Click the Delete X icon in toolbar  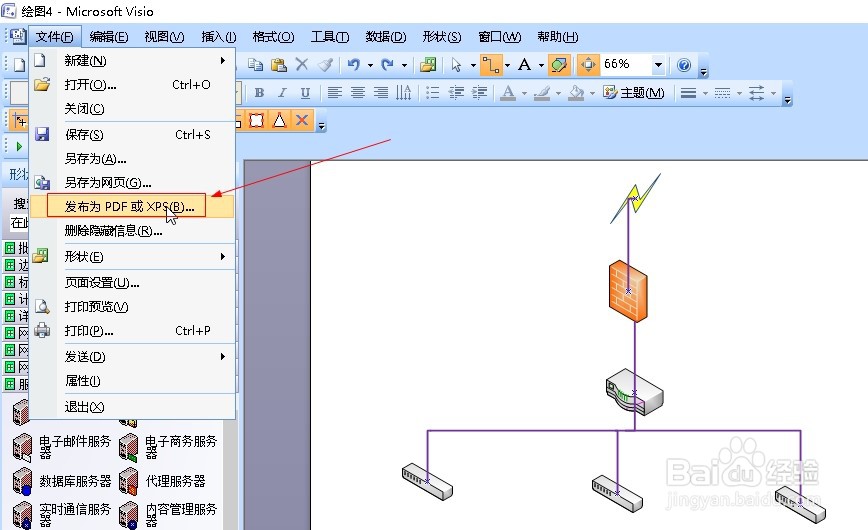302,65
